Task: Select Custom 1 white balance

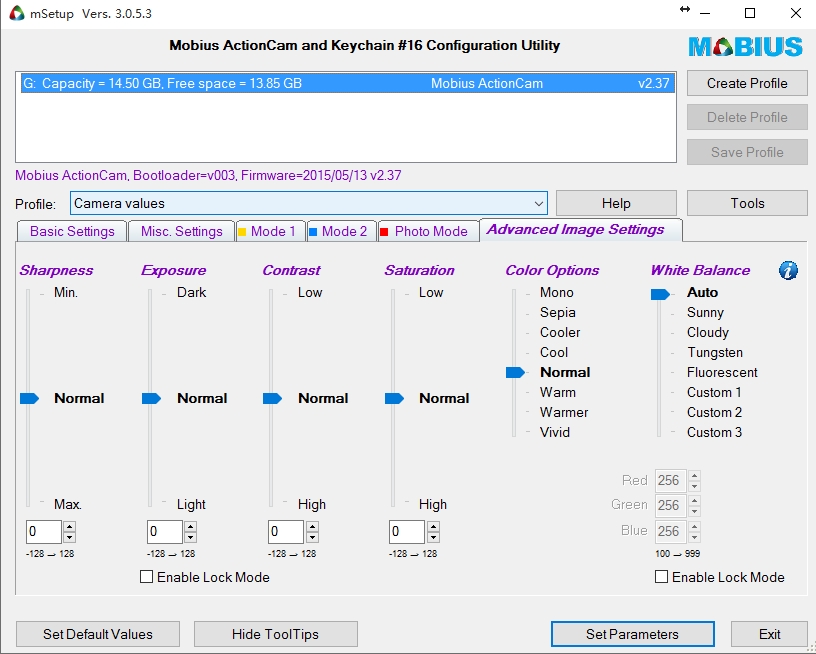Action: [714, 392]
